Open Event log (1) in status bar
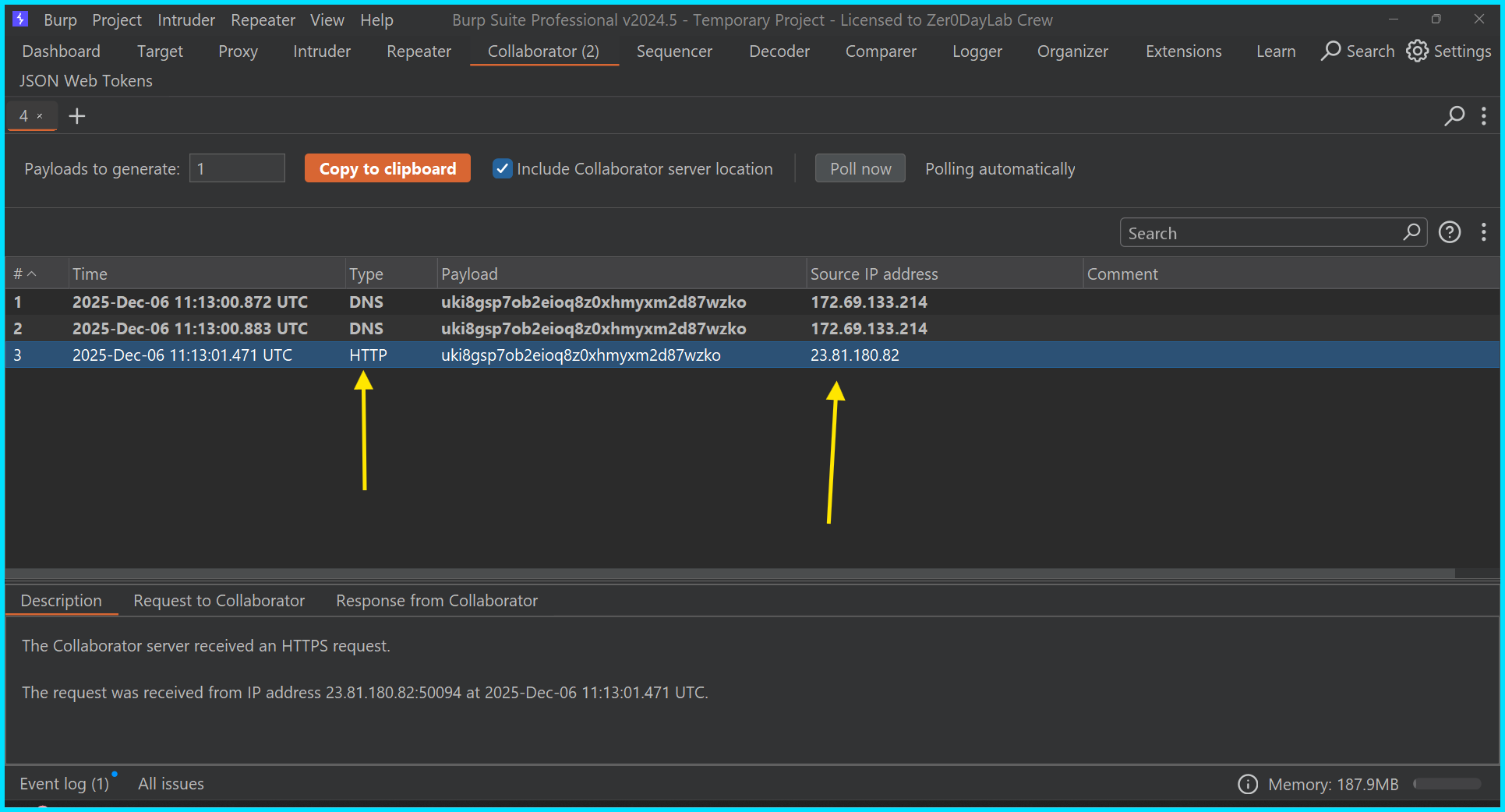This screenshot has height=812, width=1505. (x=65, y=784)
